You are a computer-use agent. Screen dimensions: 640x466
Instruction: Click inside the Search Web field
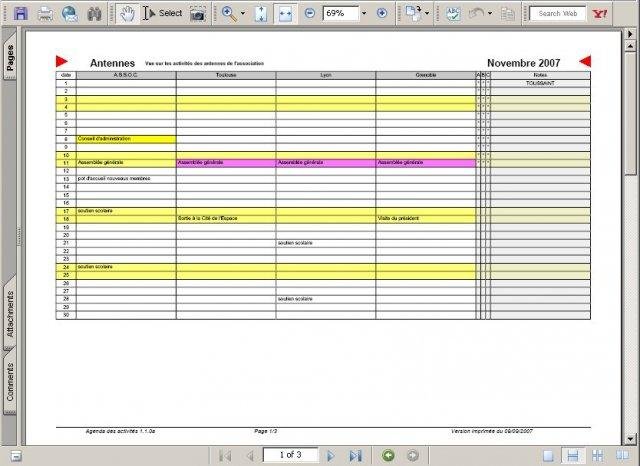pos(558,13)
